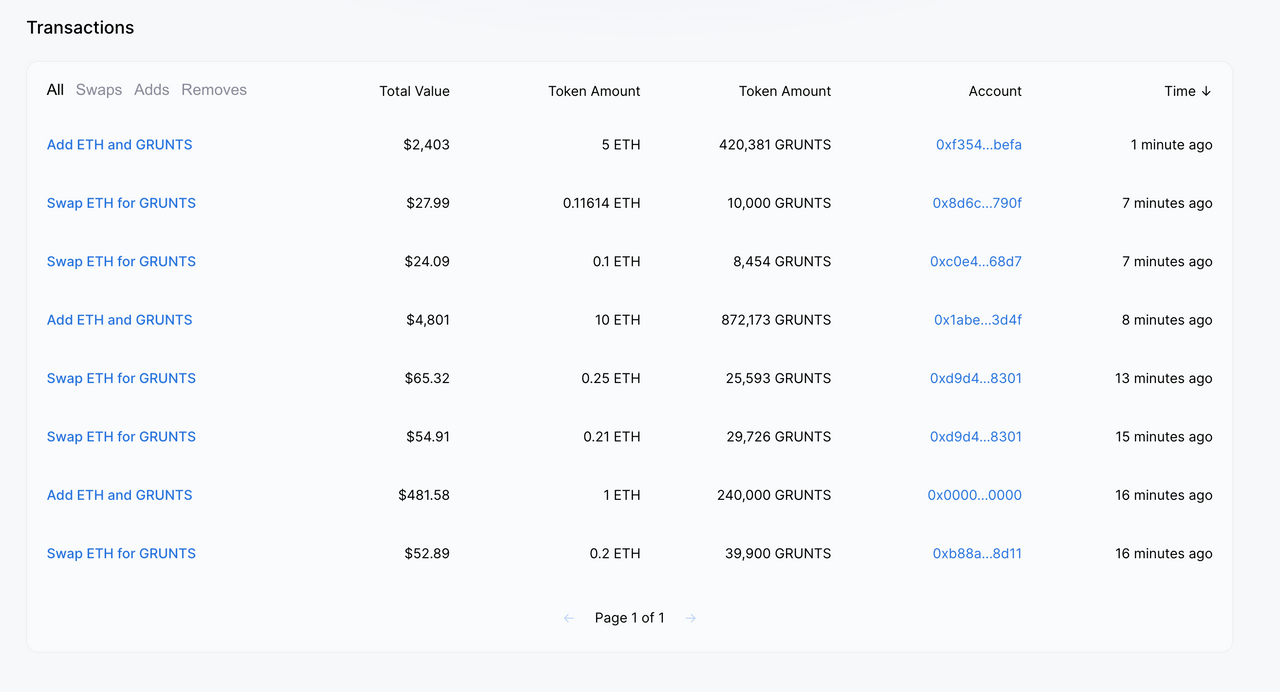Sort by Total Value column header

[415, 91]
